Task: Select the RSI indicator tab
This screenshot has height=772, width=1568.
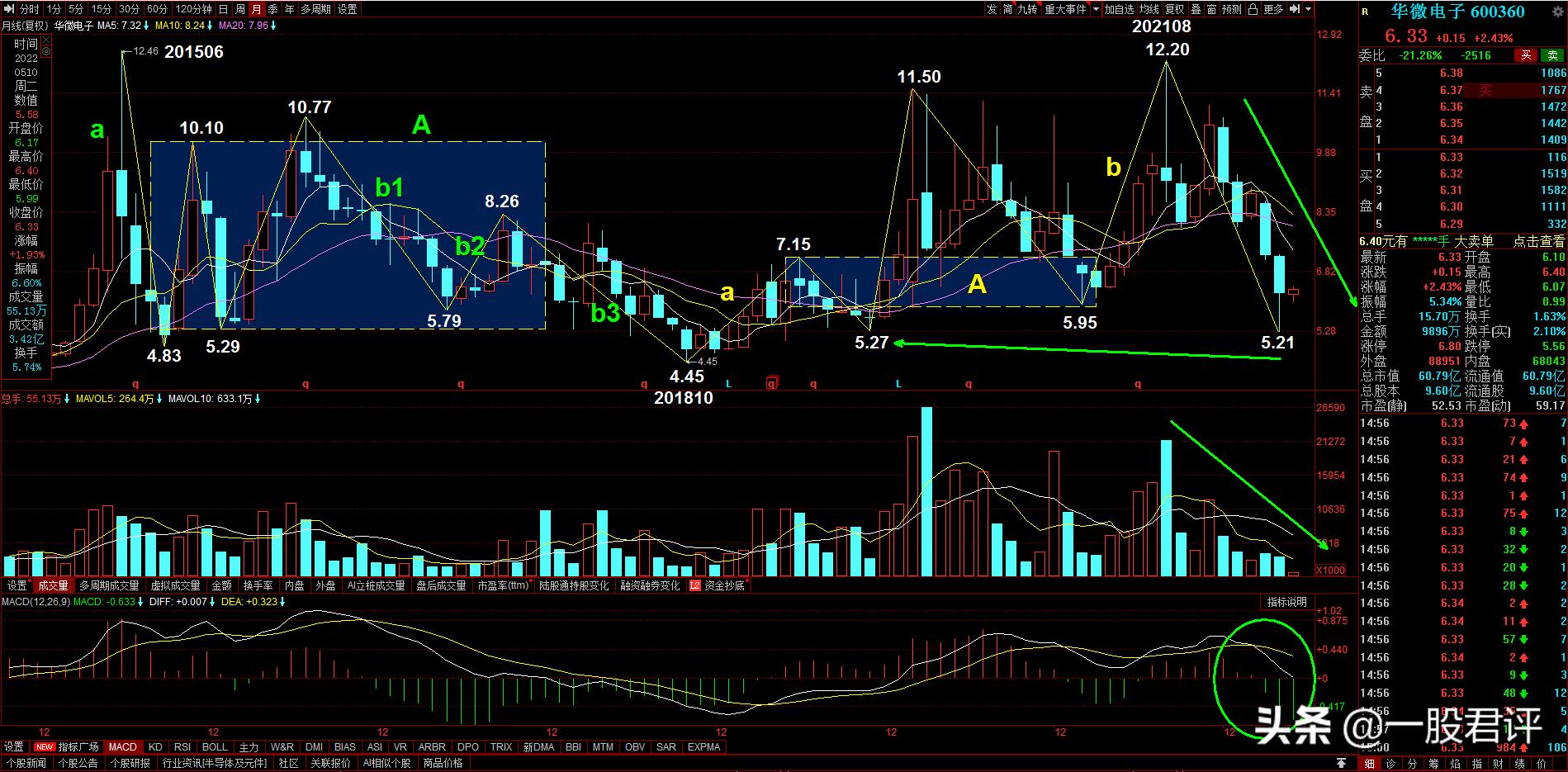Action: (x=182, y=747)
